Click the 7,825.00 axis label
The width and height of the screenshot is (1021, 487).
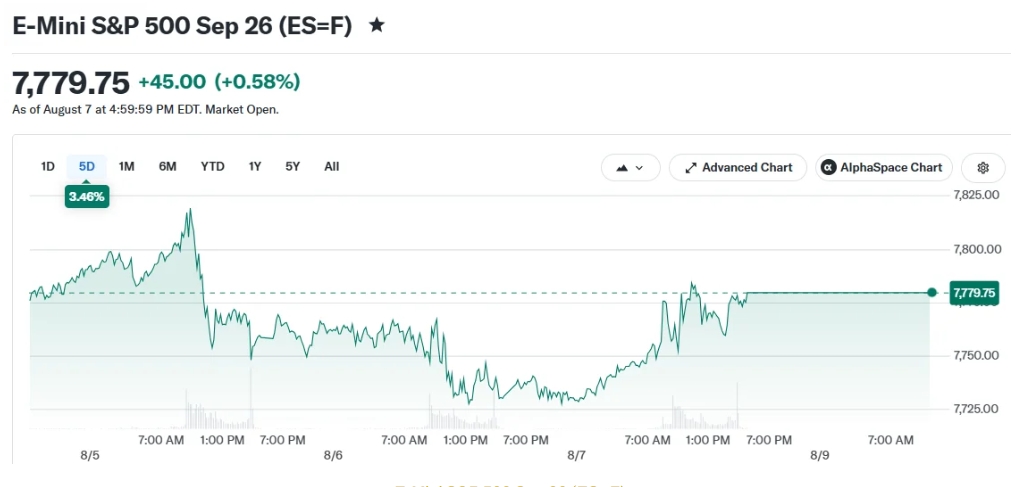click(x=976, y=195)
